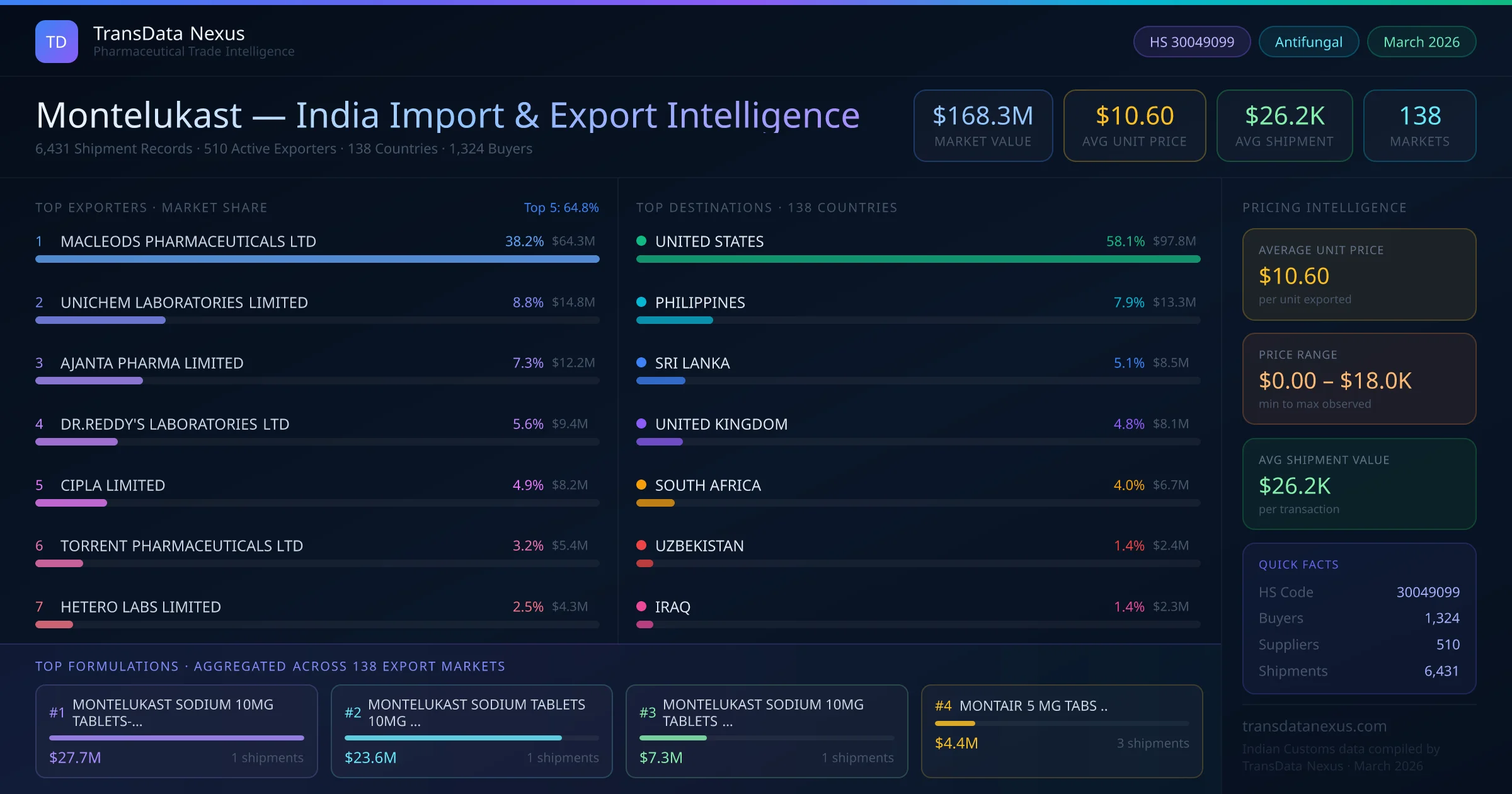Click the pink dot next to Iraq

pos(641,606)
